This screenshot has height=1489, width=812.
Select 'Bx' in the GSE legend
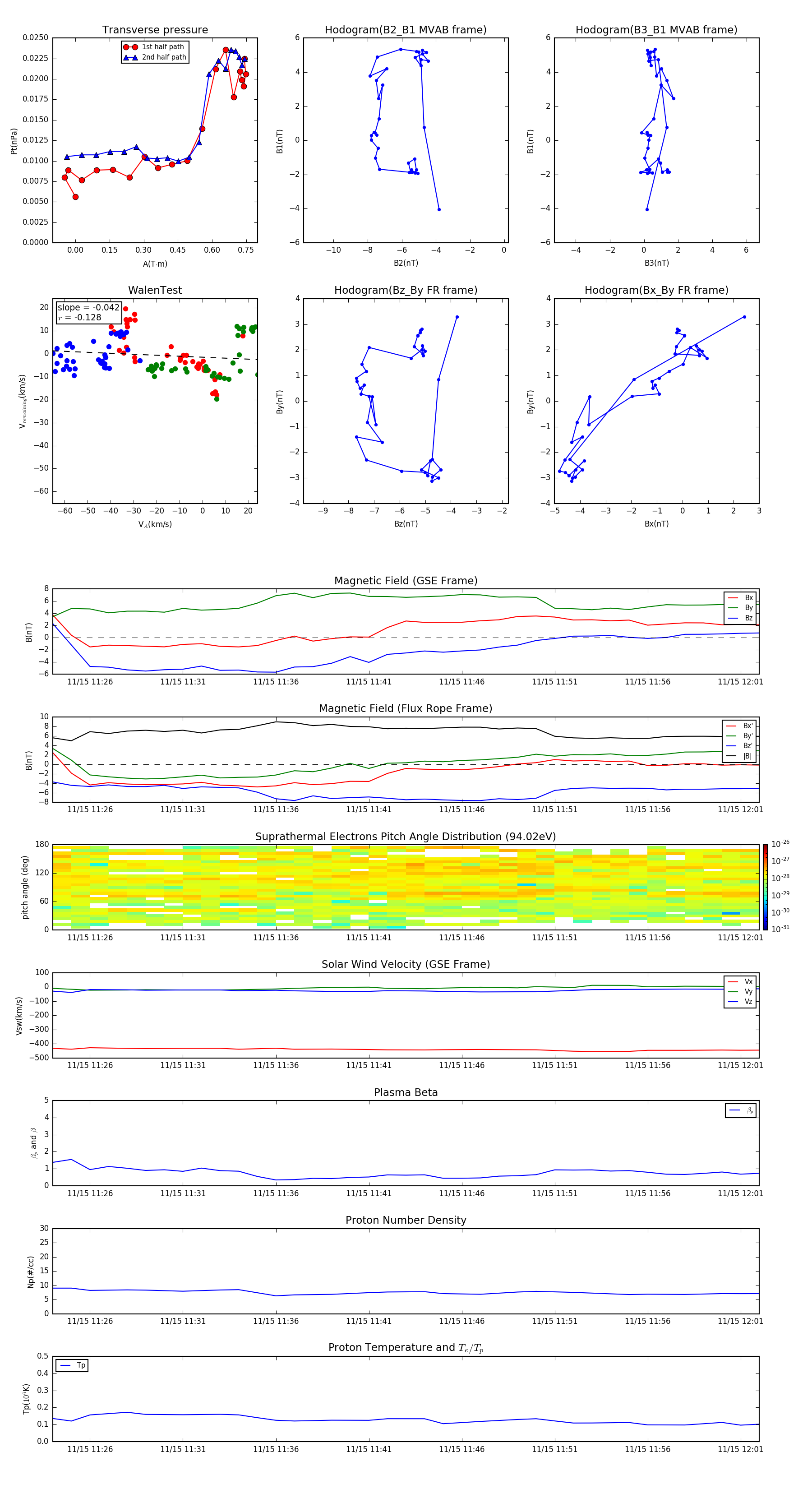click(x=740, y=598)
